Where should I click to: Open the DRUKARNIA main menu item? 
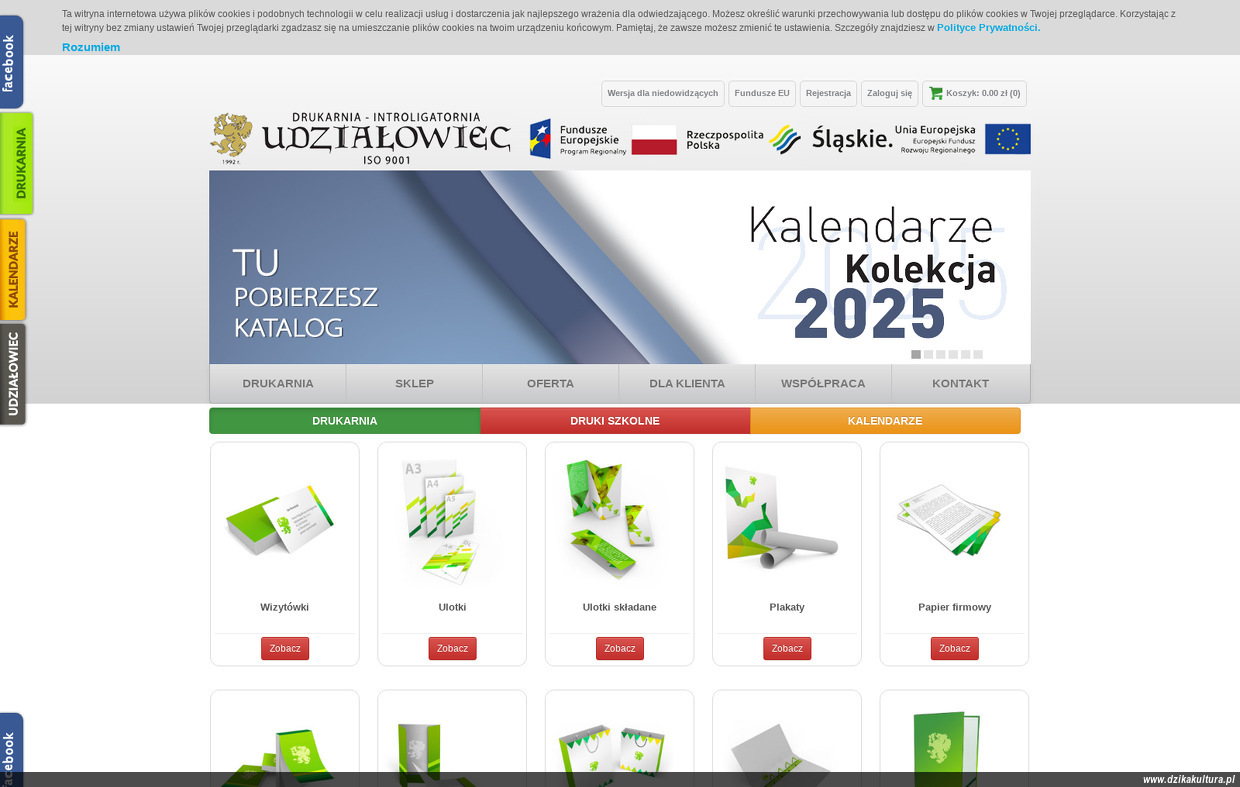pos(278,383)
